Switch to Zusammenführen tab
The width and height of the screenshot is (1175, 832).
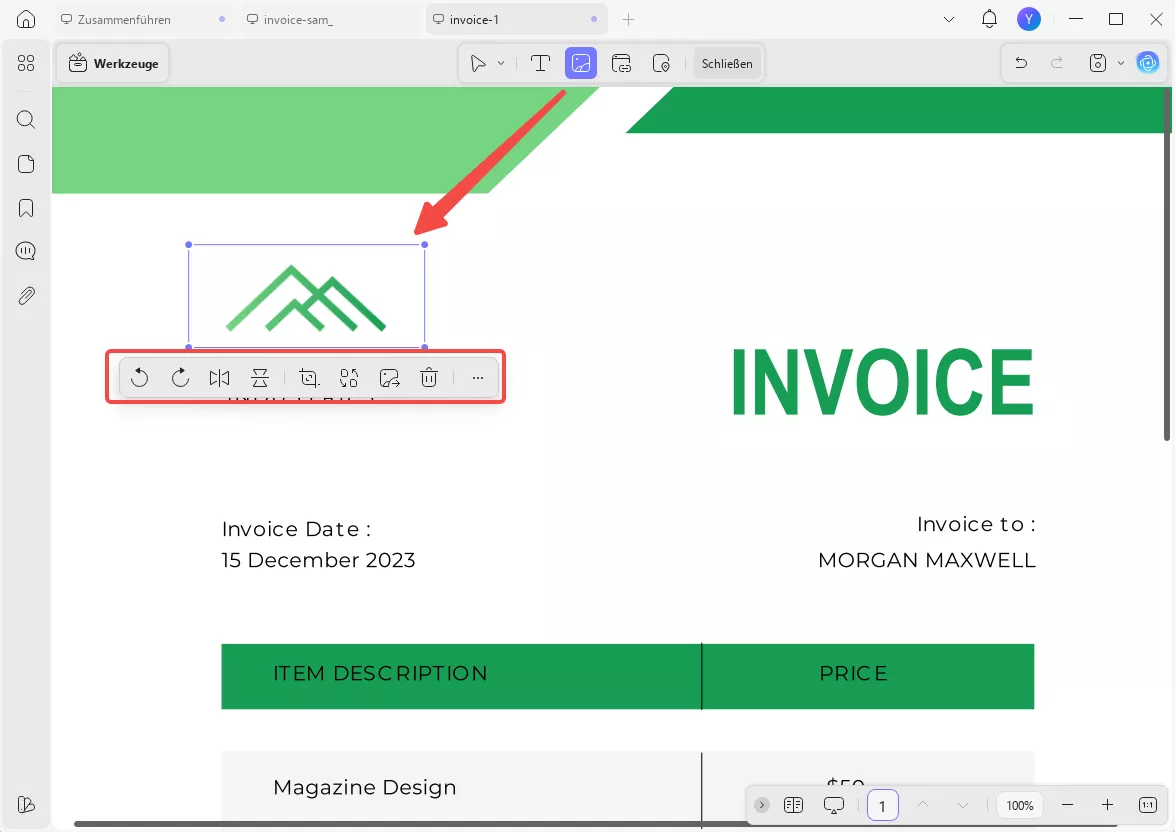pos(142,19)
